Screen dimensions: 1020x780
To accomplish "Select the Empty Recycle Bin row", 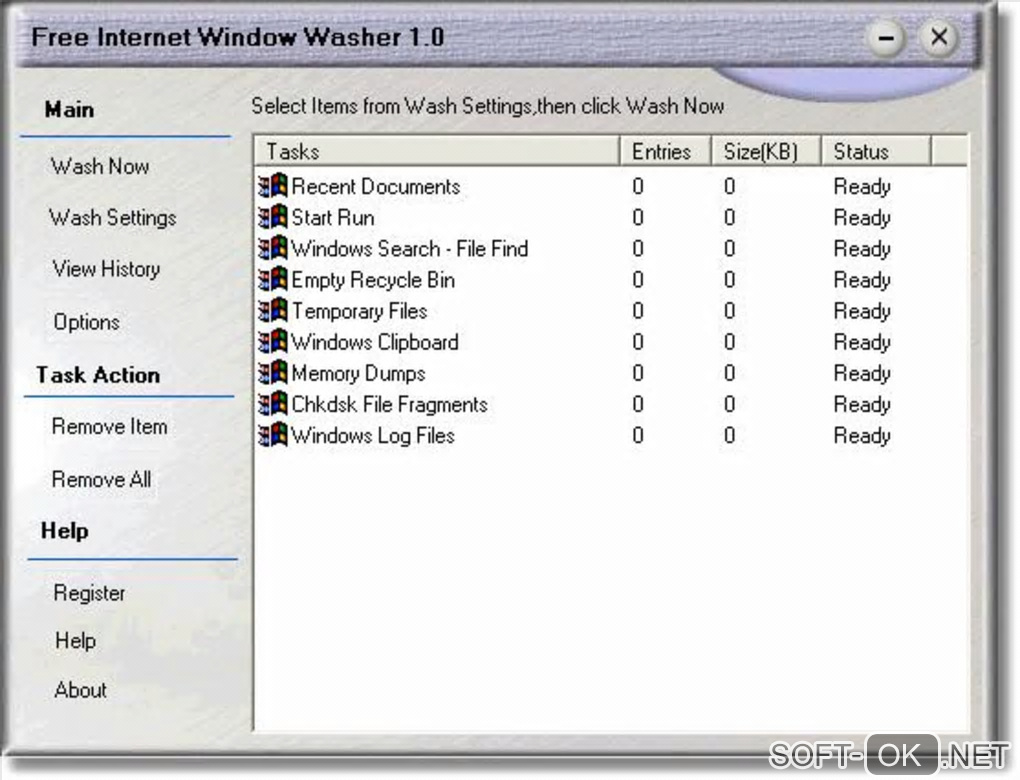I will [610, 280].
